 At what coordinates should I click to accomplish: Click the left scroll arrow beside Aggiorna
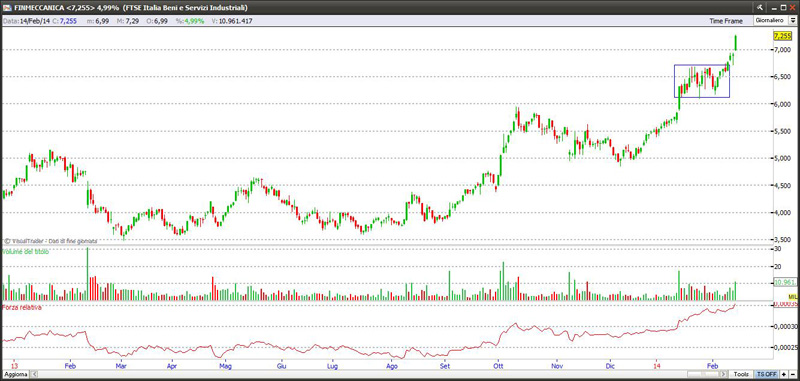pyautogui.click(x=35, y=374)
